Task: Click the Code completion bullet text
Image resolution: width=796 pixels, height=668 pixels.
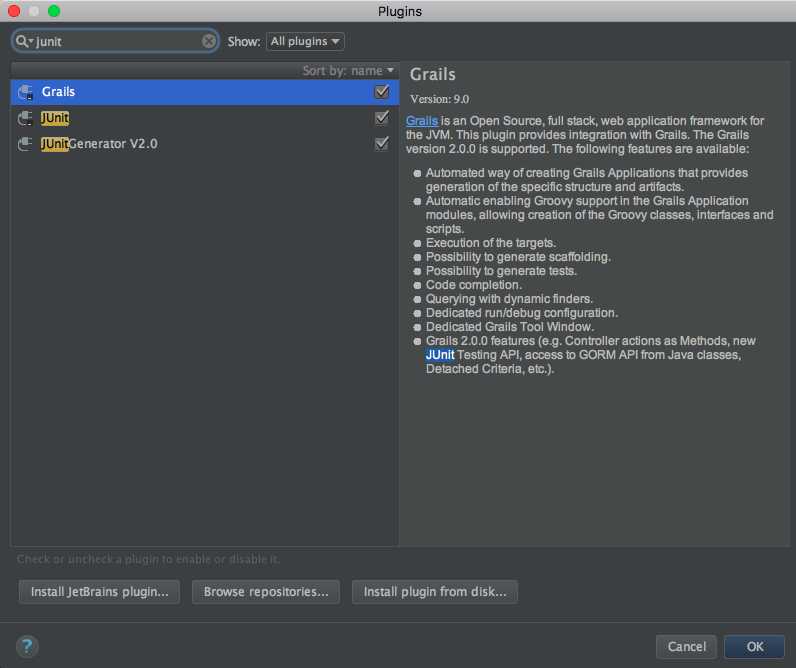Action: coord(474,285)
